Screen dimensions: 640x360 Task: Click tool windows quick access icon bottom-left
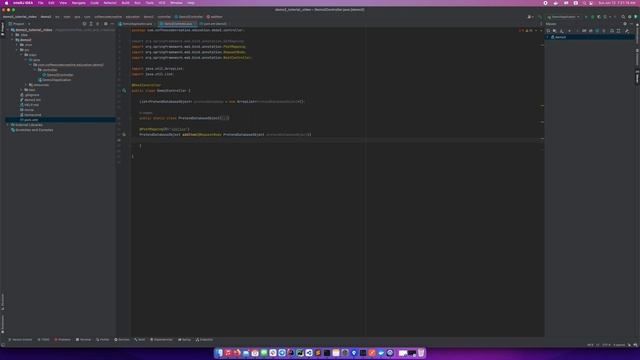coord(3,345)
